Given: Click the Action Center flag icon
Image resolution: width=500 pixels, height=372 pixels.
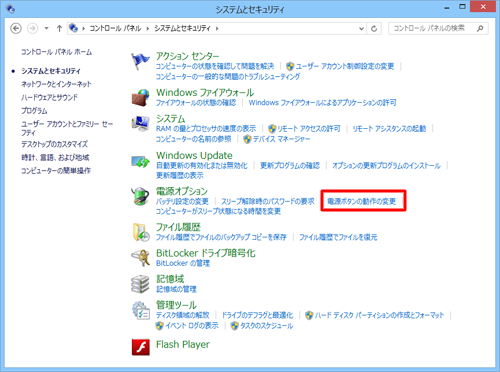Looking at the screenshot, I should 140,61.
